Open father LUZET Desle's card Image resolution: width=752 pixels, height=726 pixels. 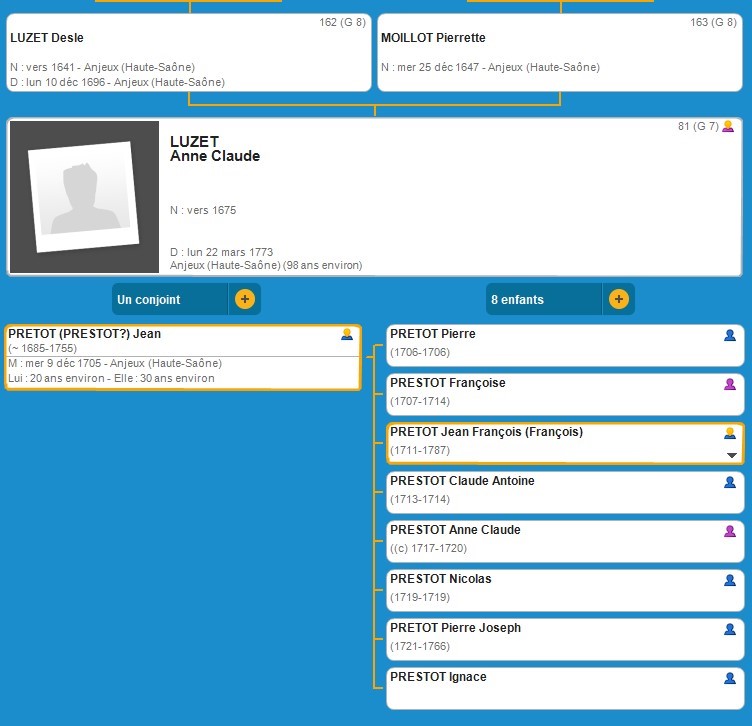pyautogui.click(x=187, y=52)
